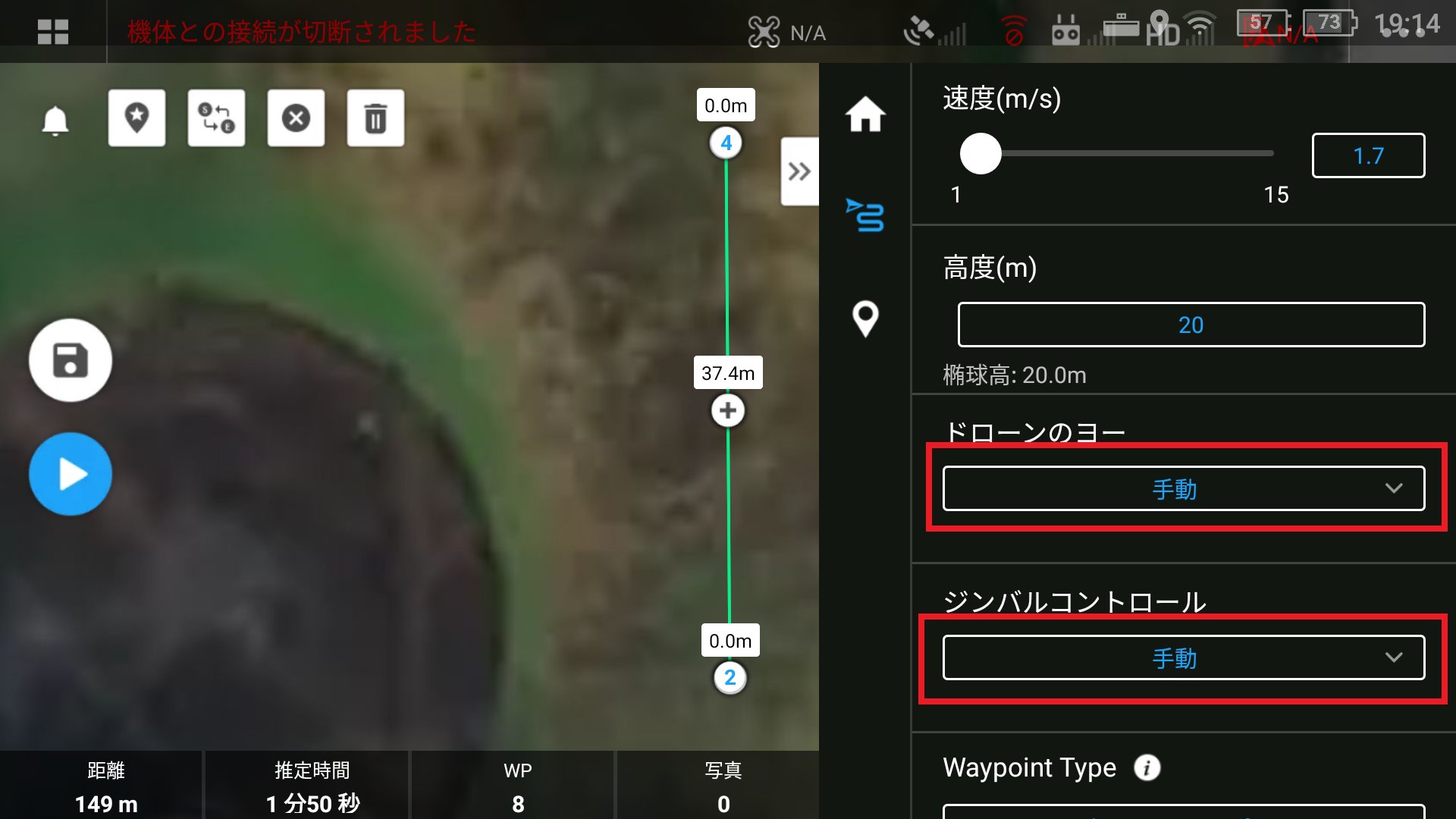Start the mission with play button

point(71,474)
